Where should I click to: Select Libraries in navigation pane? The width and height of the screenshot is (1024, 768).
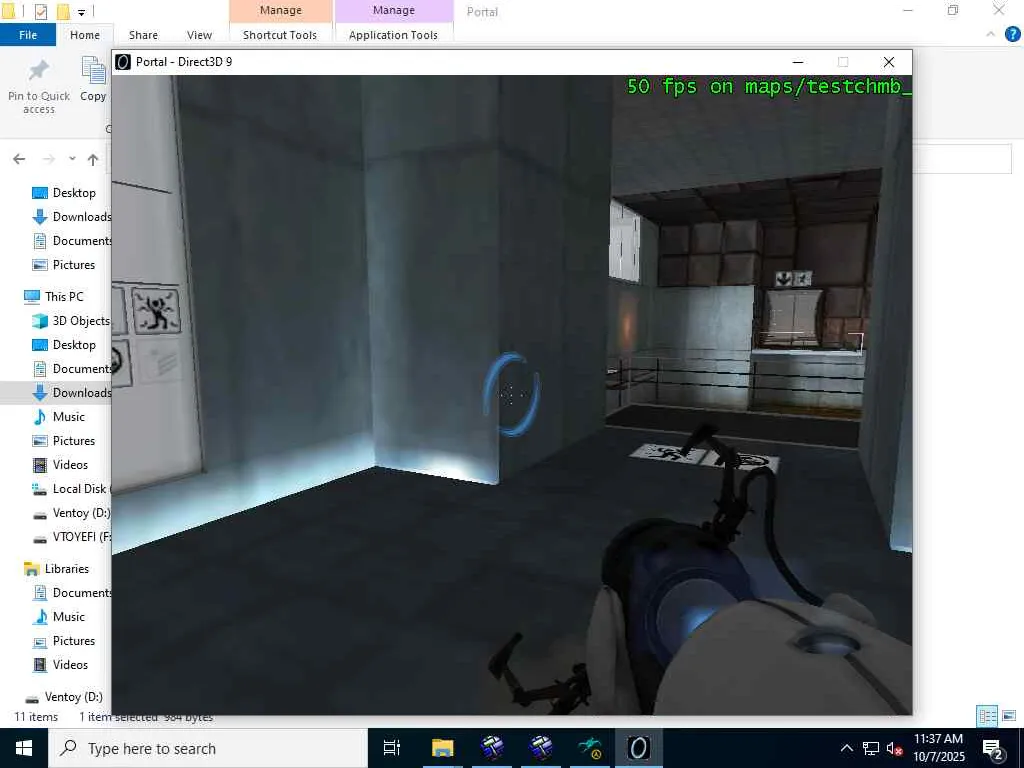(x=56, y=569)
